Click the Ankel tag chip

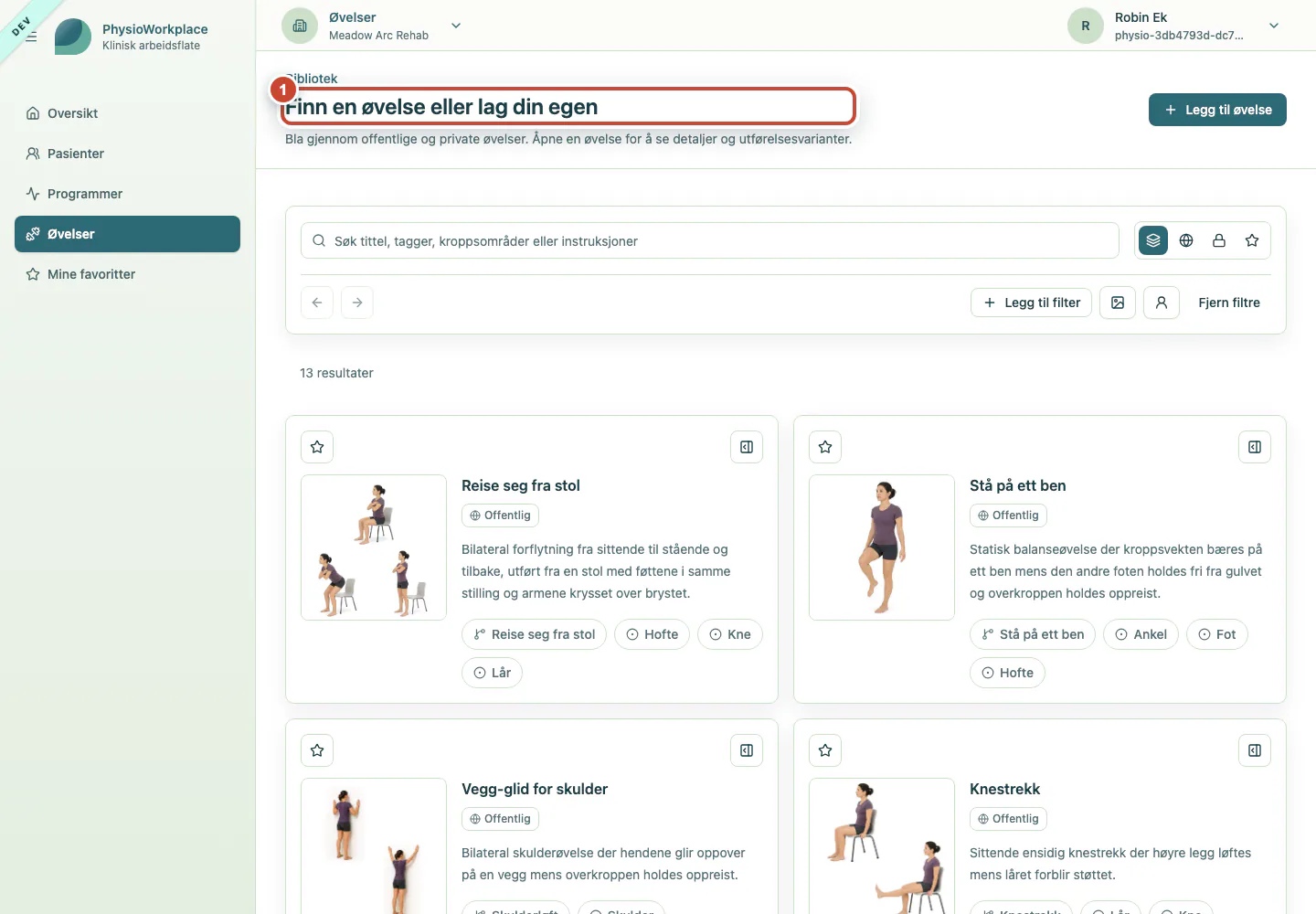click(x=1141, y=634)
